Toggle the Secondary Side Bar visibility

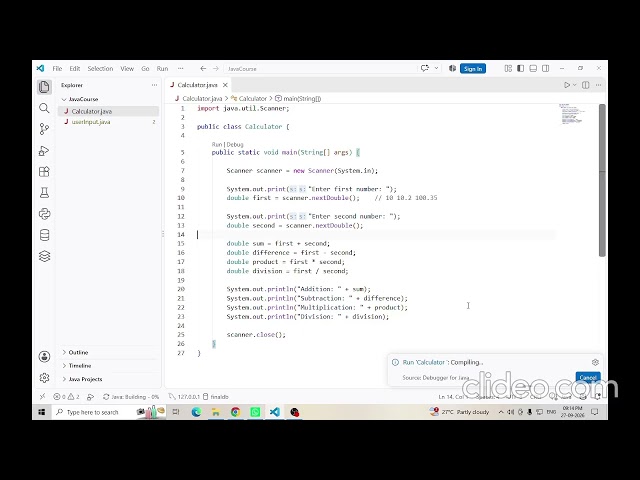tap(545, 69)
